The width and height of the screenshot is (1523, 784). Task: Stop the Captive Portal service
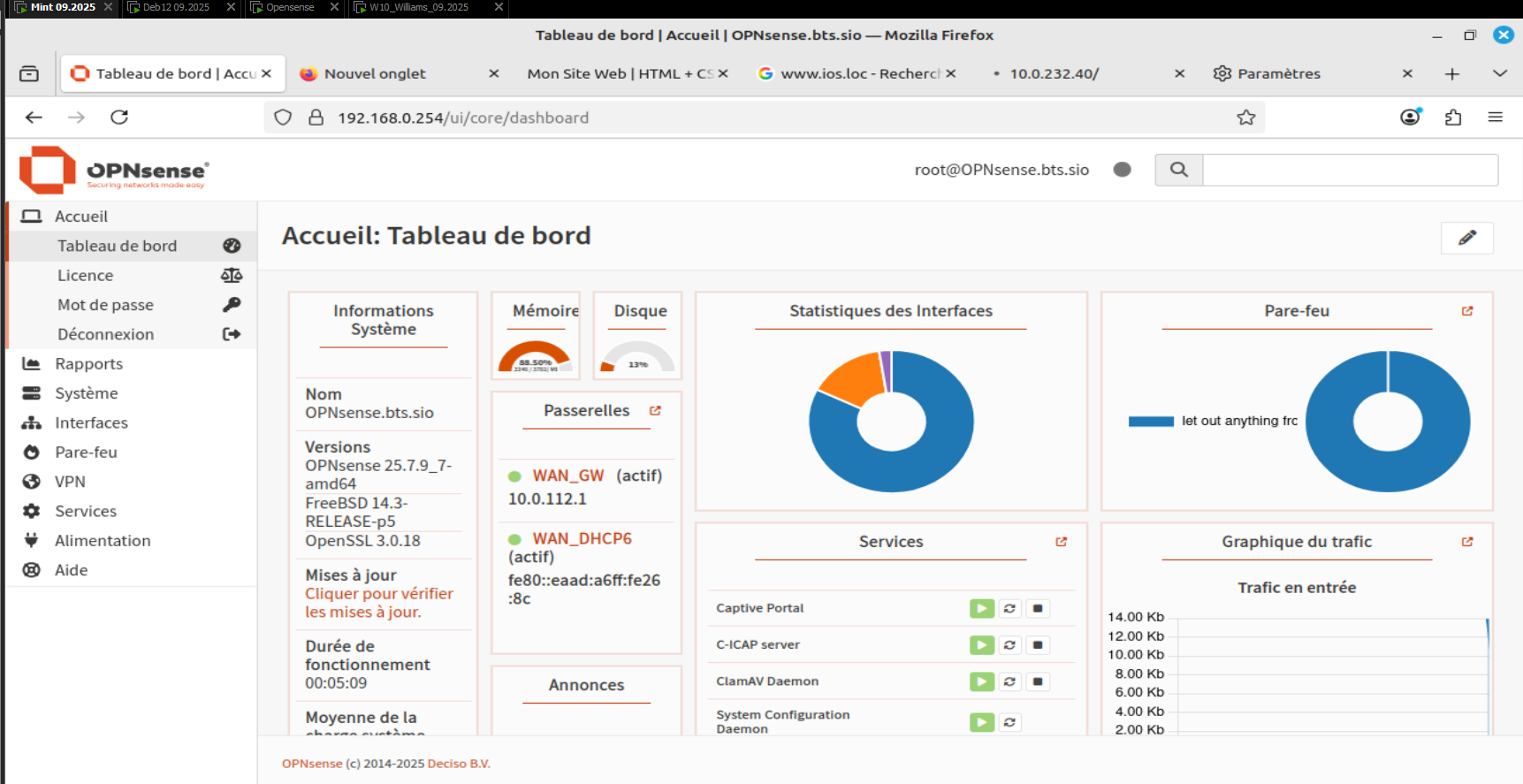(1038, 608)
